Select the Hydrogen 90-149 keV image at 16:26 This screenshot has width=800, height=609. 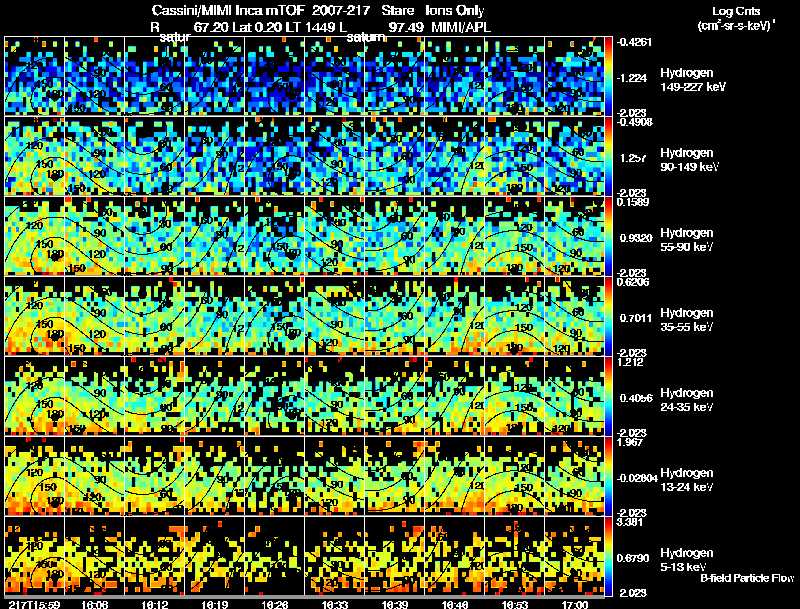click(x=274, y=156)
